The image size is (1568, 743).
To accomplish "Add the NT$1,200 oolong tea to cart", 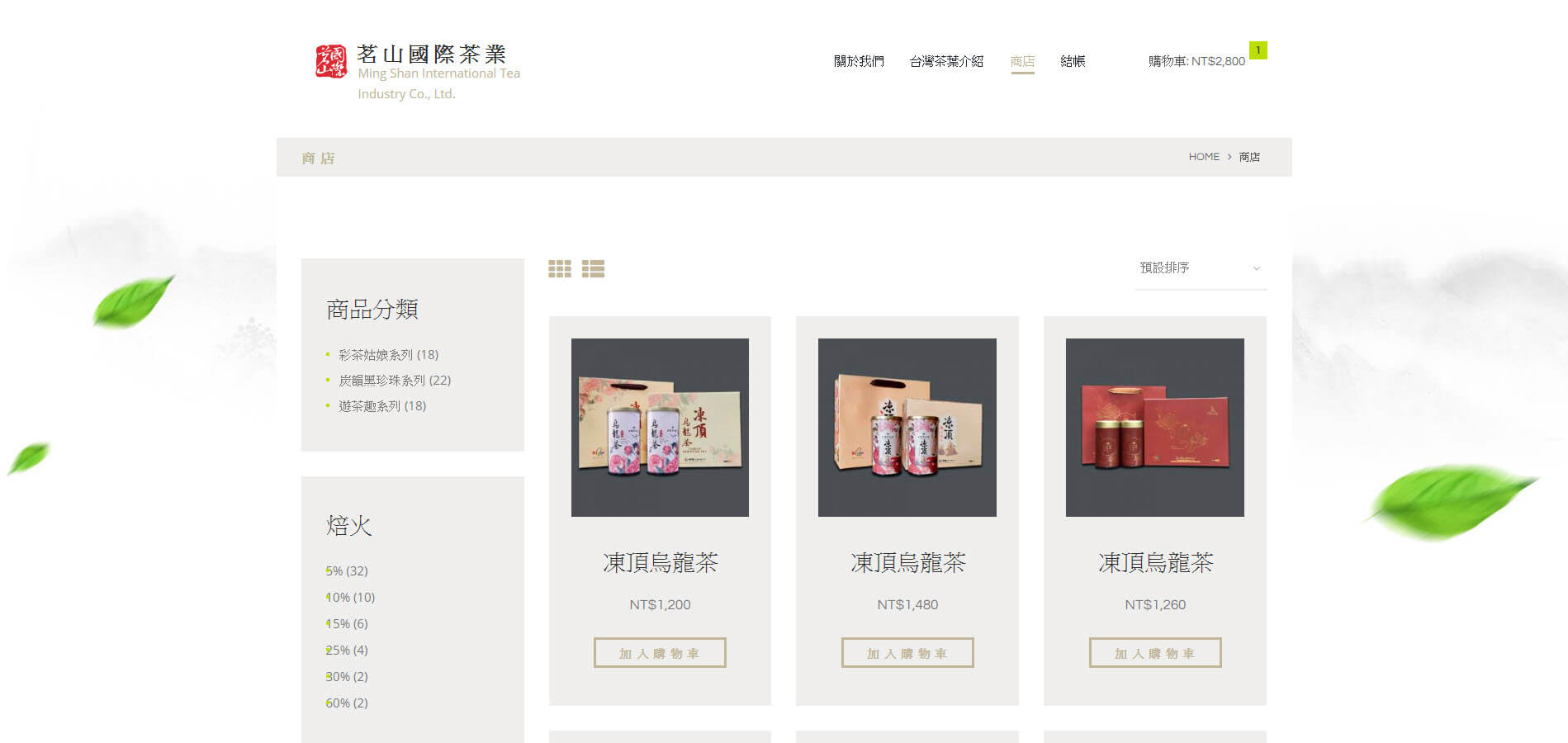I will click(x=660, y=652).
